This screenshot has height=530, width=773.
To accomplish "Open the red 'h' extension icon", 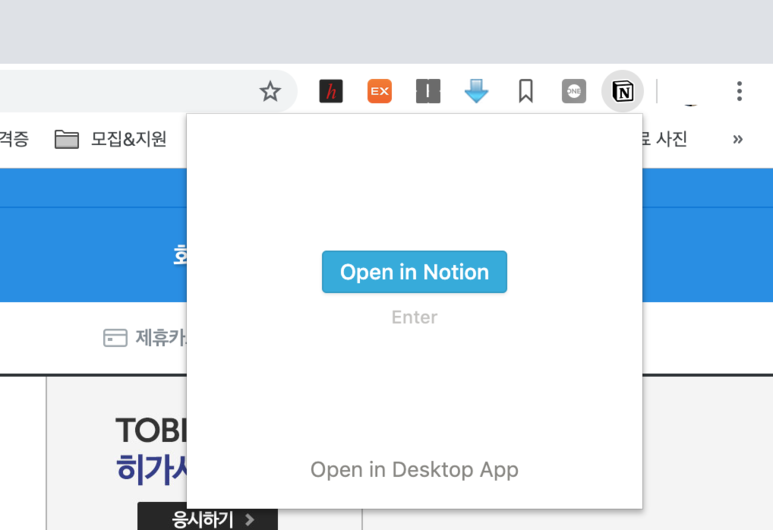I will pos(331,91).
